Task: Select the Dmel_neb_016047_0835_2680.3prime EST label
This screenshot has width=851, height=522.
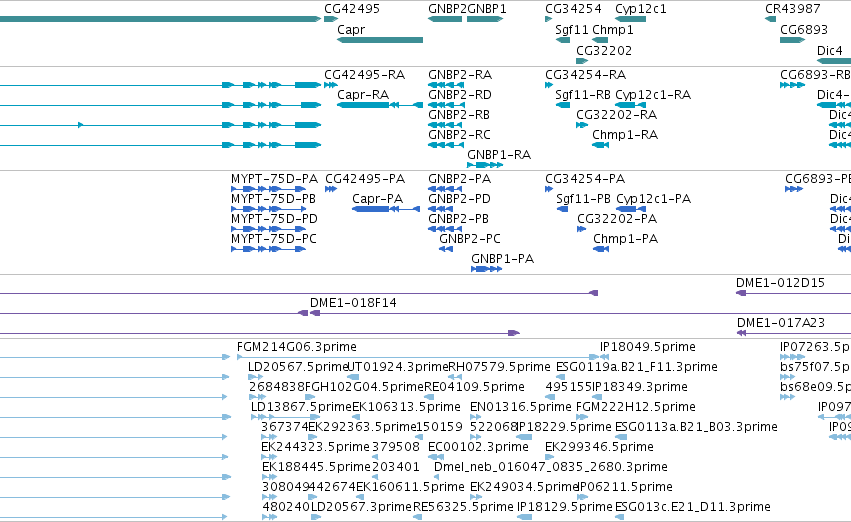Action: click(x=551, y=467)
